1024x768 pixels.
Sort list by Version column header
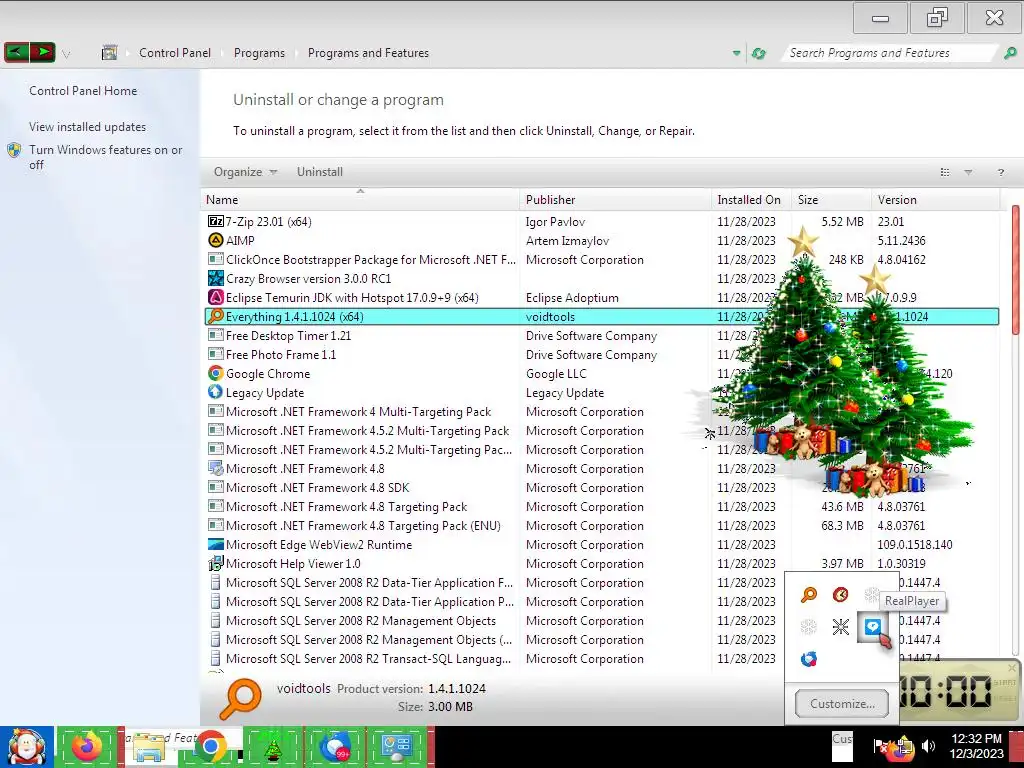click(x=935, y=200)
